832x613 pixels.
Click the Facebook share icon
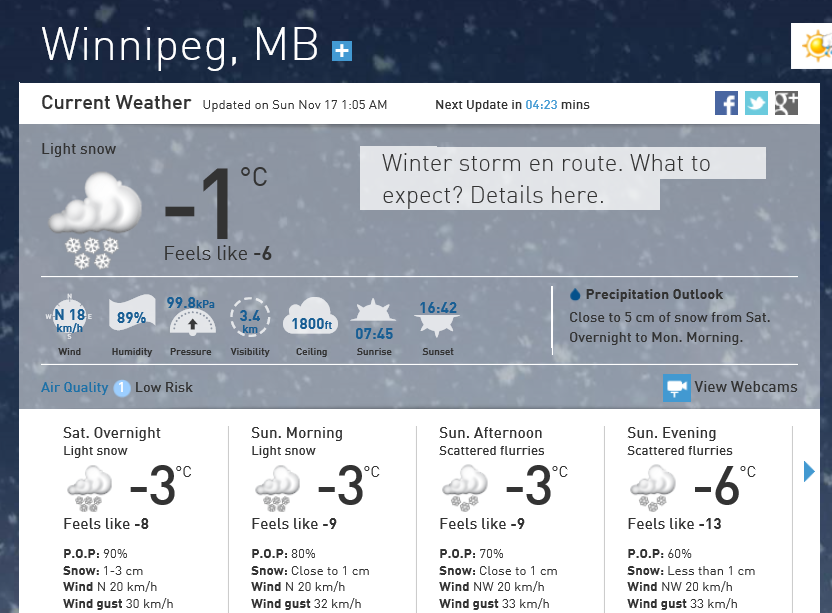(726, 103)
